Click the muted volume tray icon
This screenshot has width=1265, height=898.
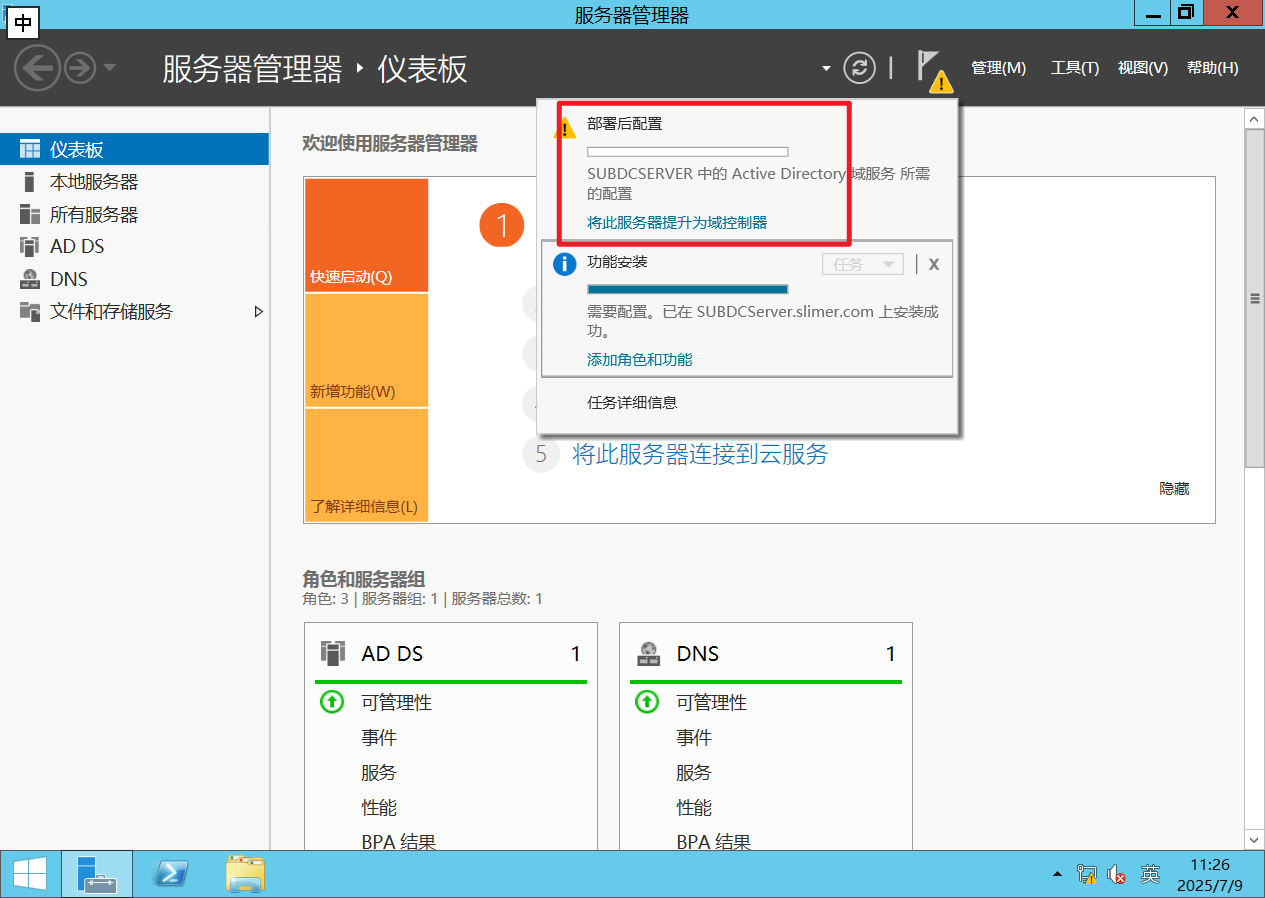pos(1118,875)
